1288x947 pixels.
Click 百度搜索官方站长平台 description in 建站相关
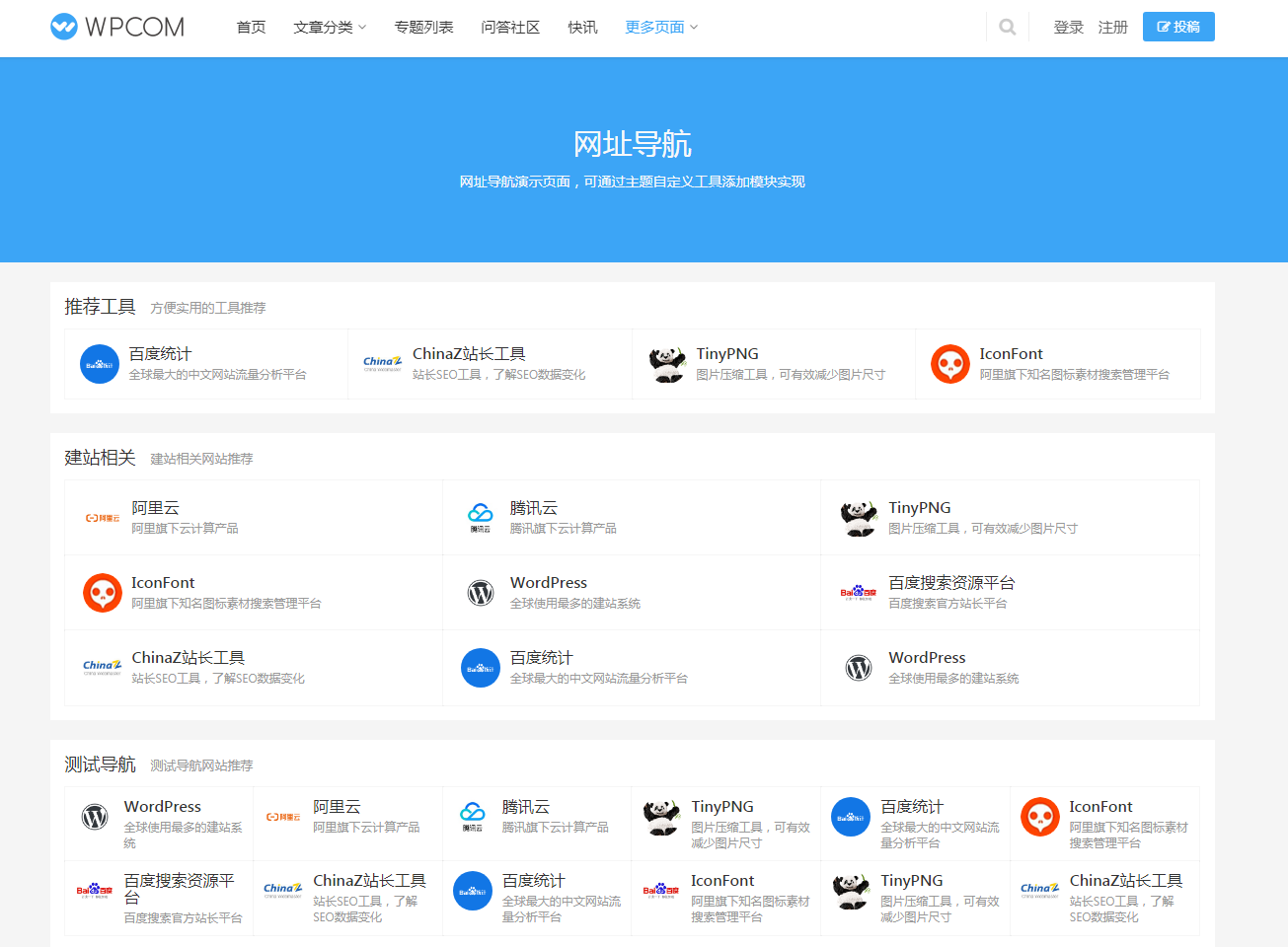click(x=947, y=604)
